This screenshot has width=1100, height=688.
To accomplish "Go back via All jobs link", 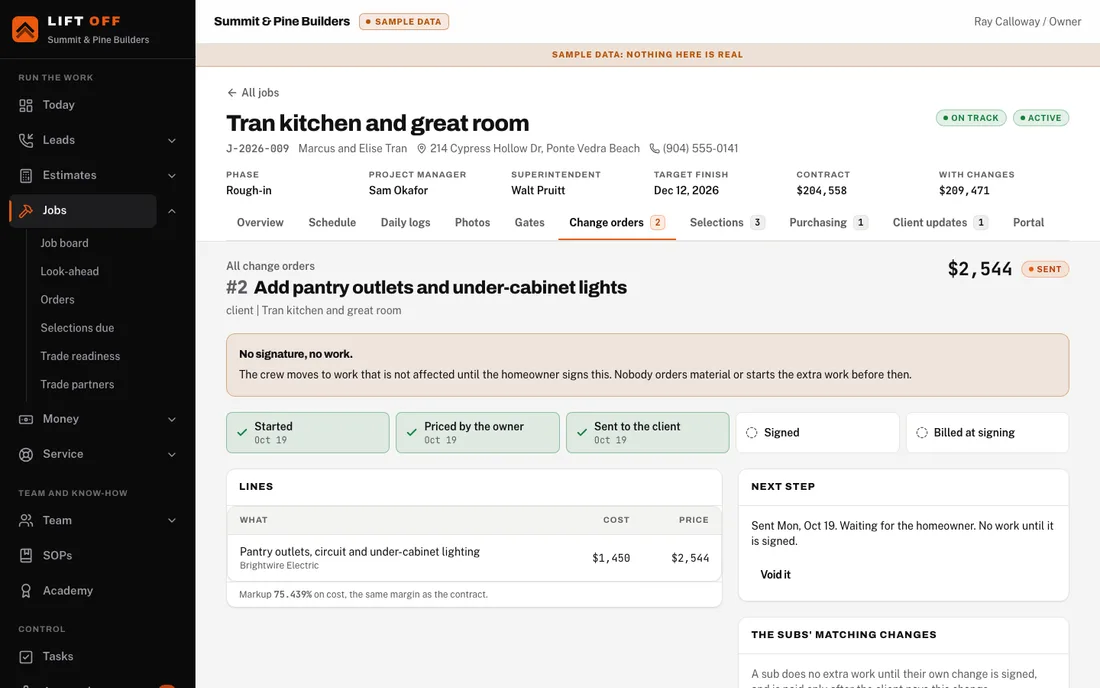I will coord(253,93).
